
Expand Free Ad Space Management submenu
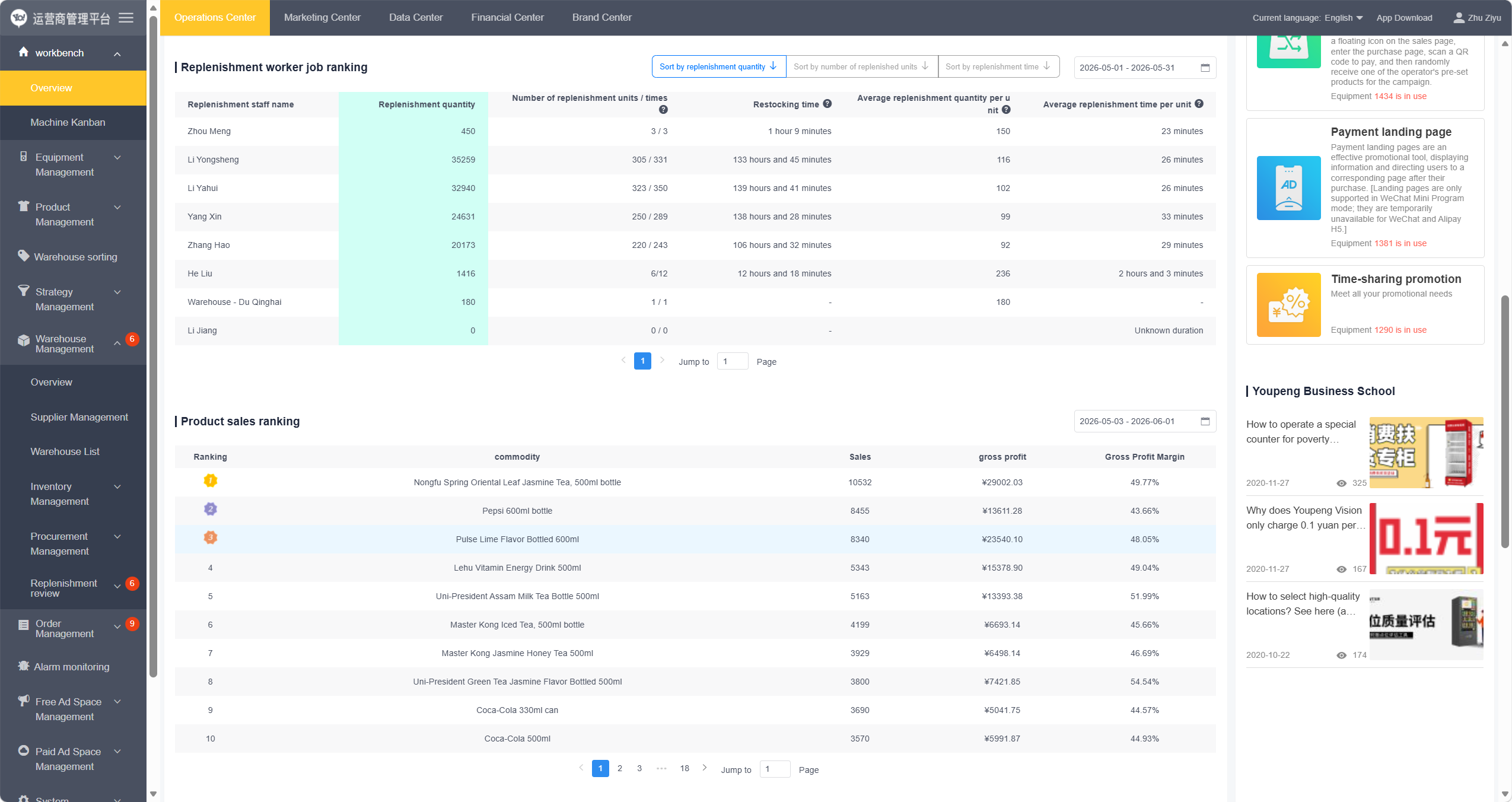(117, 701)
